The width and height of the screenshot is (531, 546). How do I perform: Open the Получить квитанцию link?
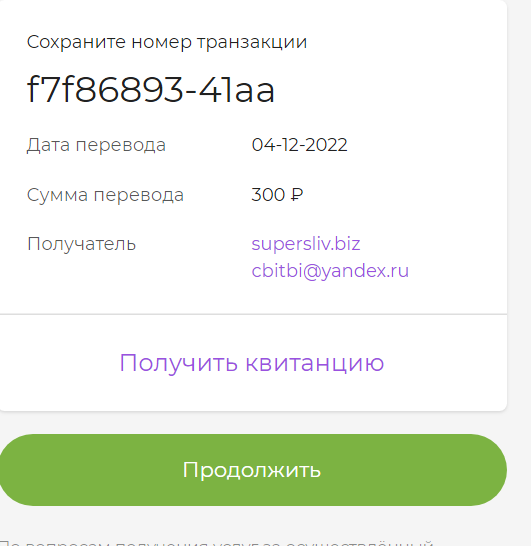pos(252,363)
